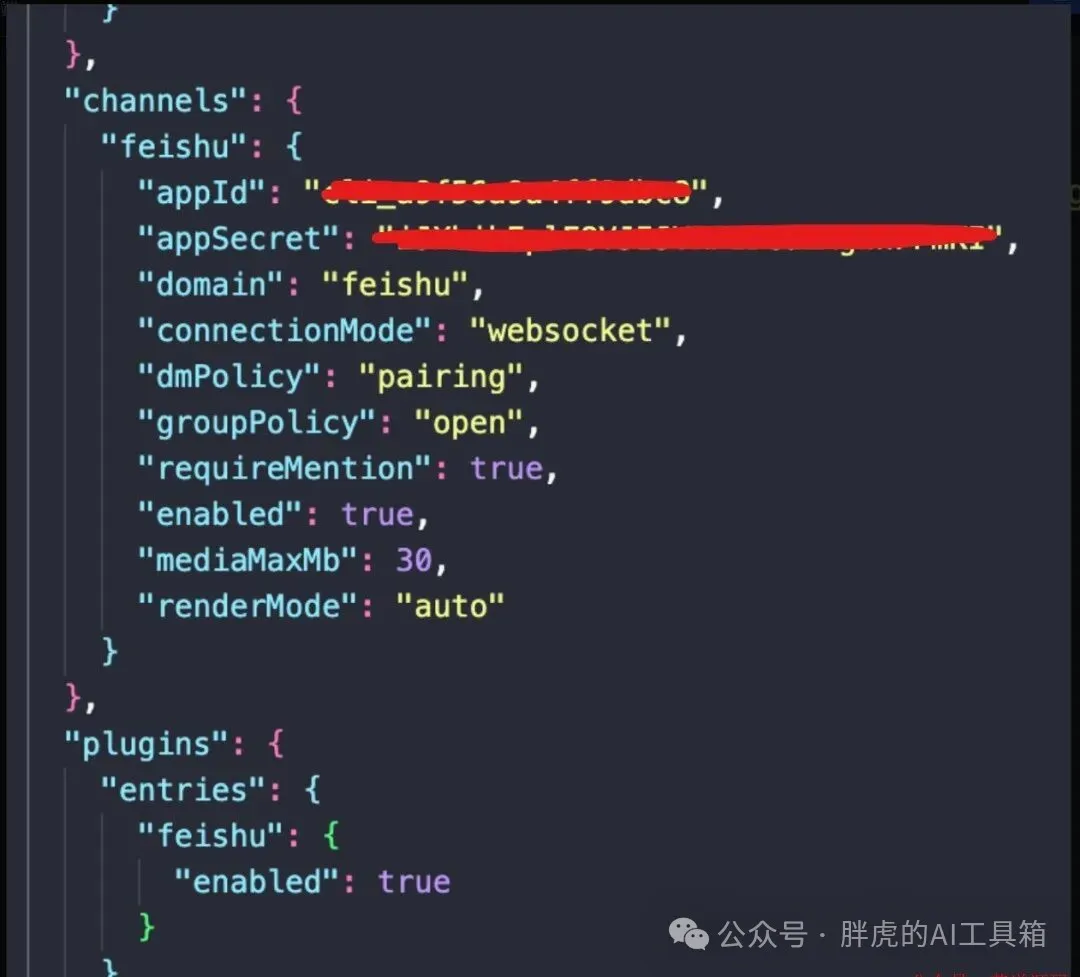Click the "domain" value "feishu"
1080x977 pixels.
click(x=395, y=285)
